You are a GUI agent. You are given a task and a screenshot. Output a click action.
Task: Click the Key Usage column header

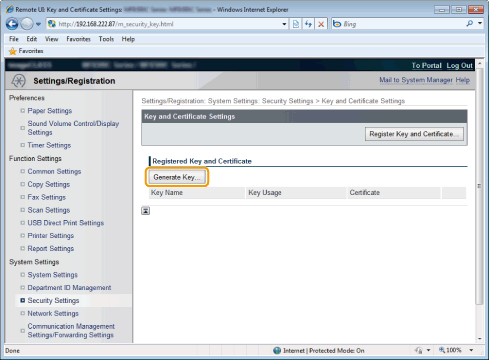tap(296, 193)
